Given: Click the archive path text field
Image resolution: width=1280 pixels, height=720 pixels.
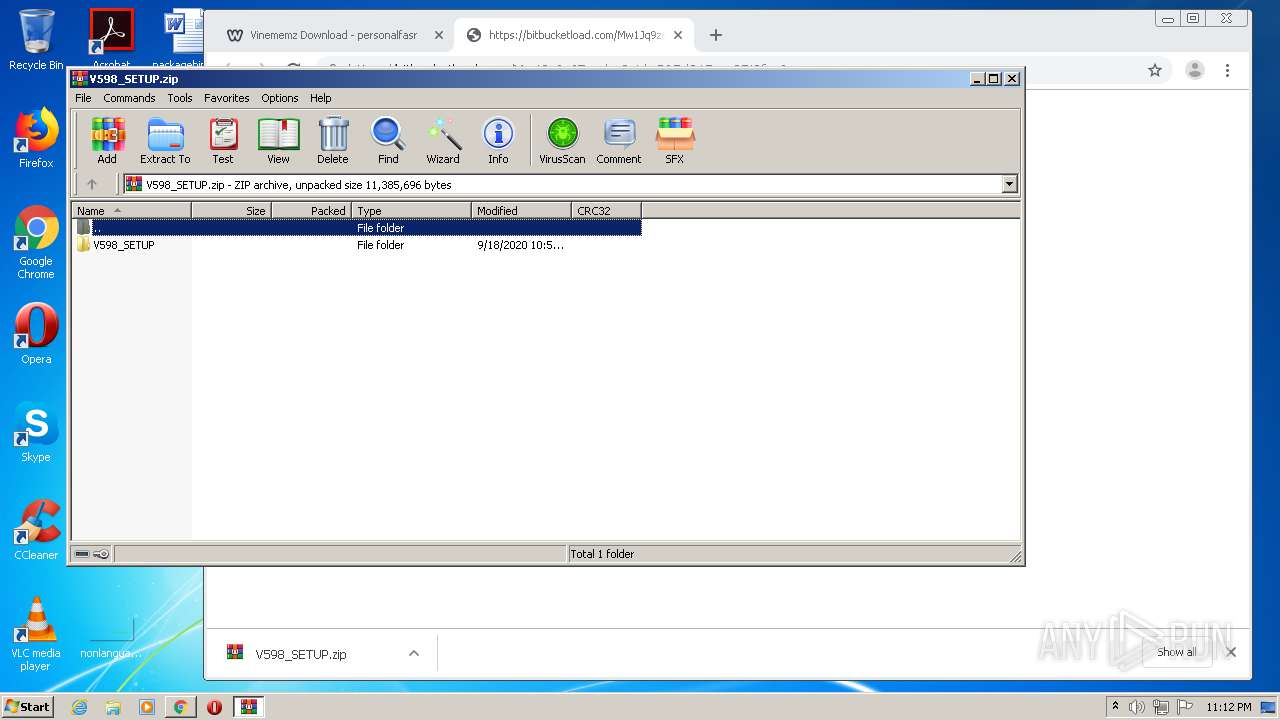Looking at the screenshot, I should 563,184.
